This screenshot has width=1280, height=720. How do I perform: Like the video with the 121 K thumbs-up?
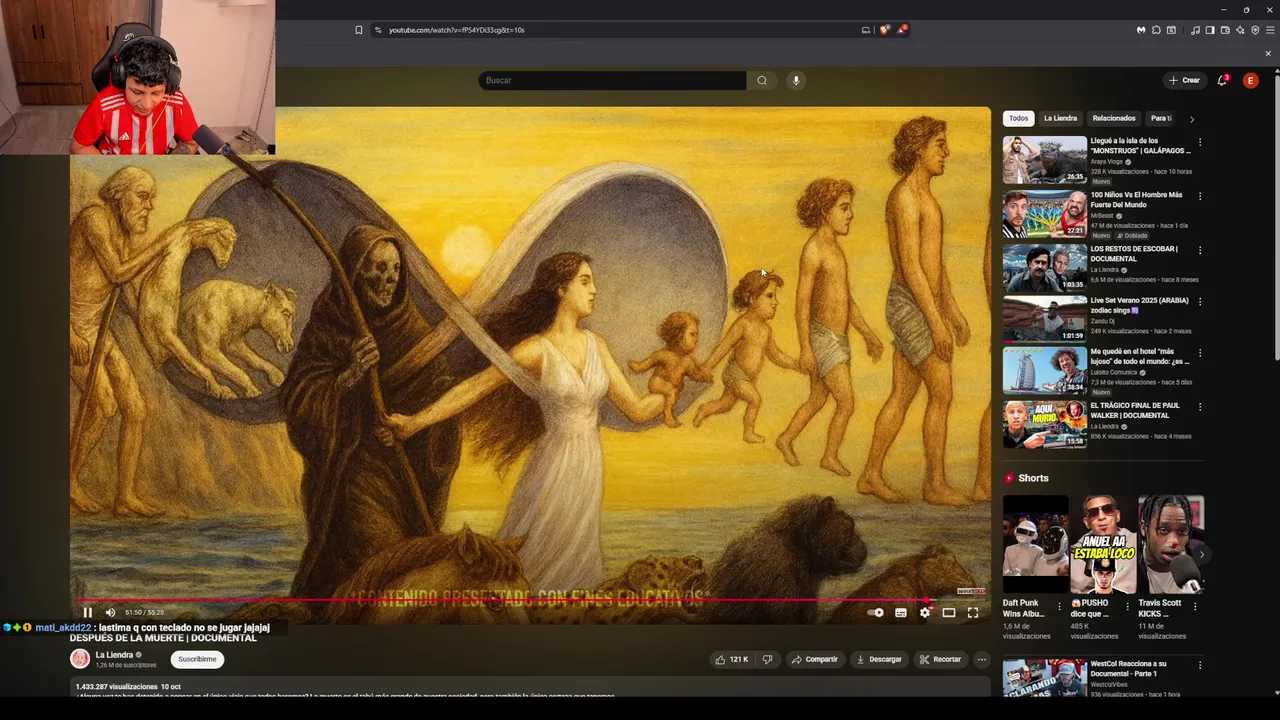click(731, 659)
